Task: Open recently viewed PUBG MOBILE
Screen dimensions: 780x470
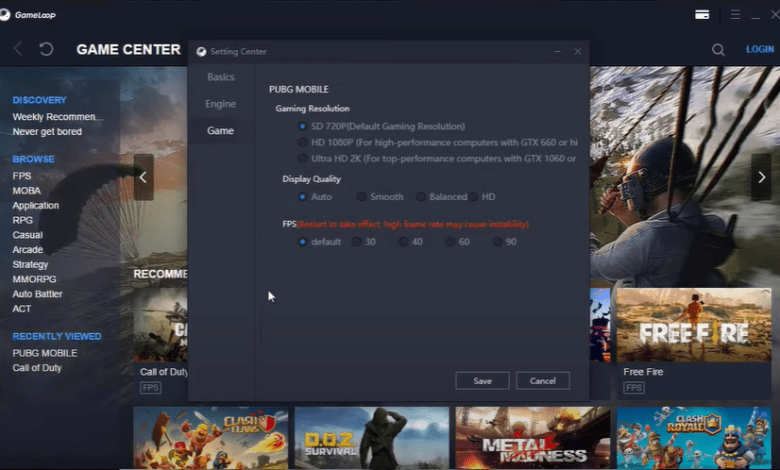Action: [x=45, y=353]
